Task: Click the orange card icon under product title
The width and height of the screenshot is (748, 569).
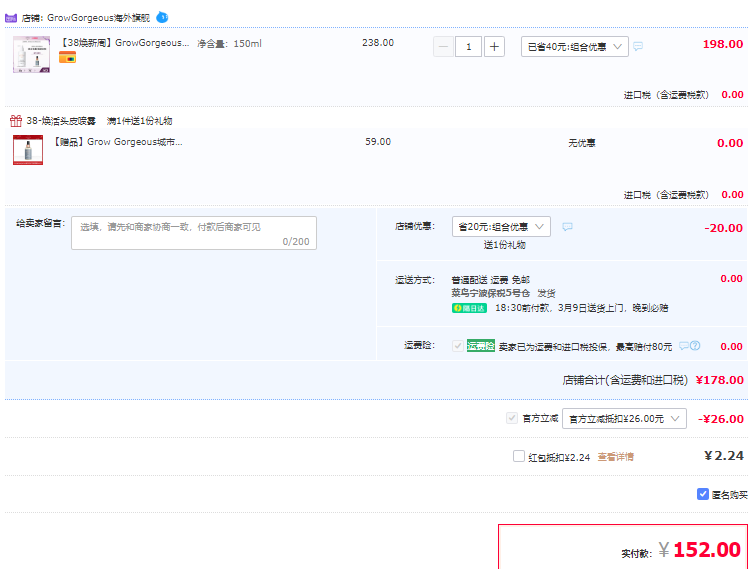Action: [67, 58]
